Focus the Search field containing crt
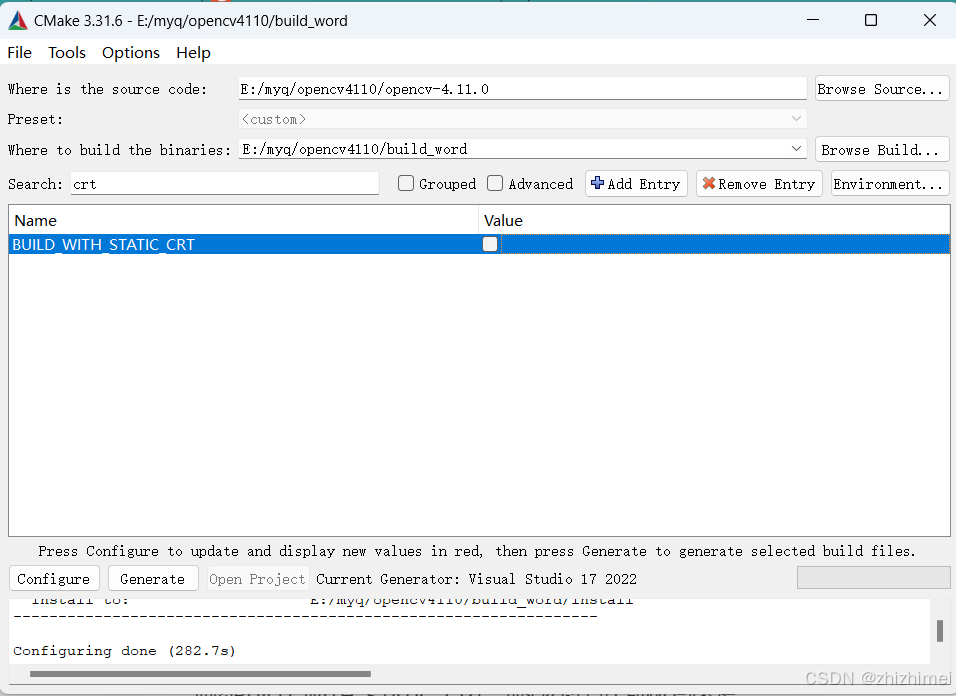This screenshot has width=956, height=696. (x=224, y=183)
